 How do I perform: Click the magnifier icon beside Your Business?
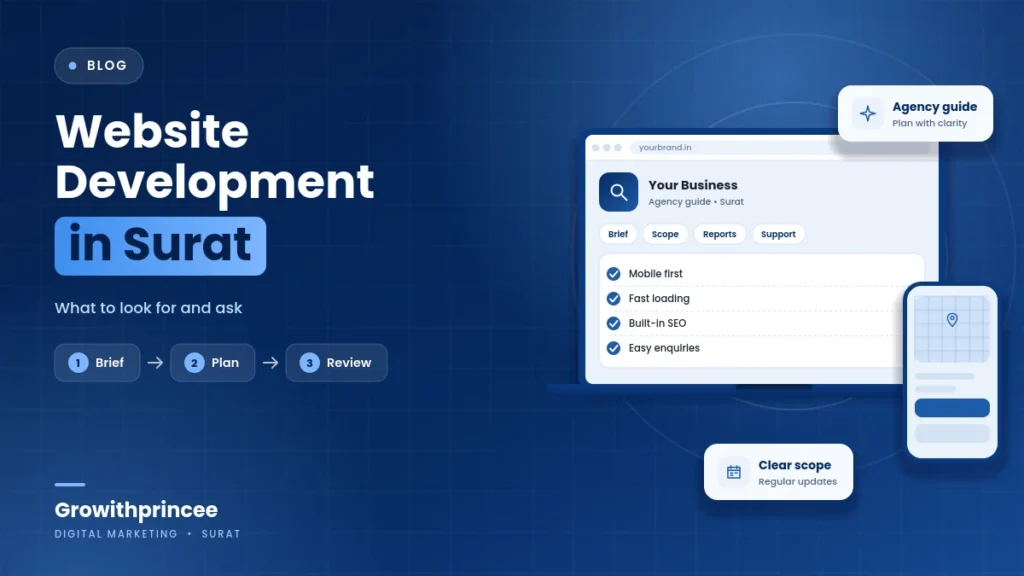coord(618,192)
